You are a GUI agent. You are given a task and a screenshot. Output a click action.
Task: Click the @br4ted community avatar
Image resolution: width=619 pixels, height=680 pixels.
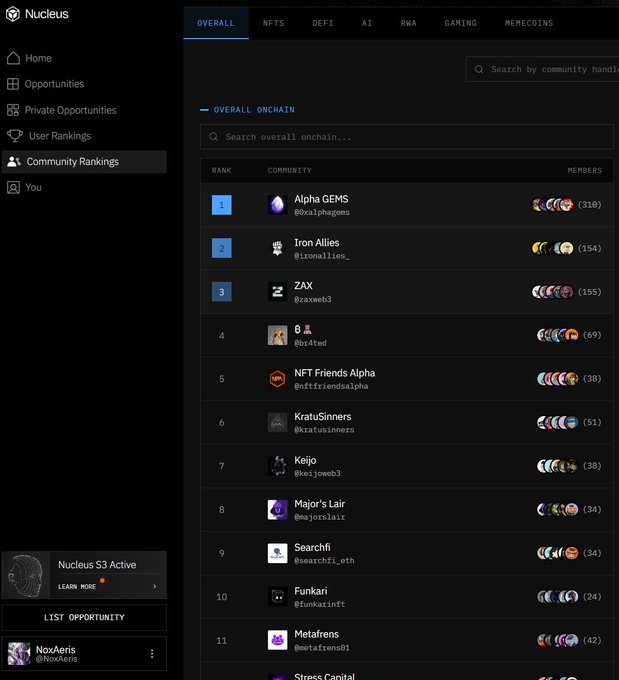point(278,335)
